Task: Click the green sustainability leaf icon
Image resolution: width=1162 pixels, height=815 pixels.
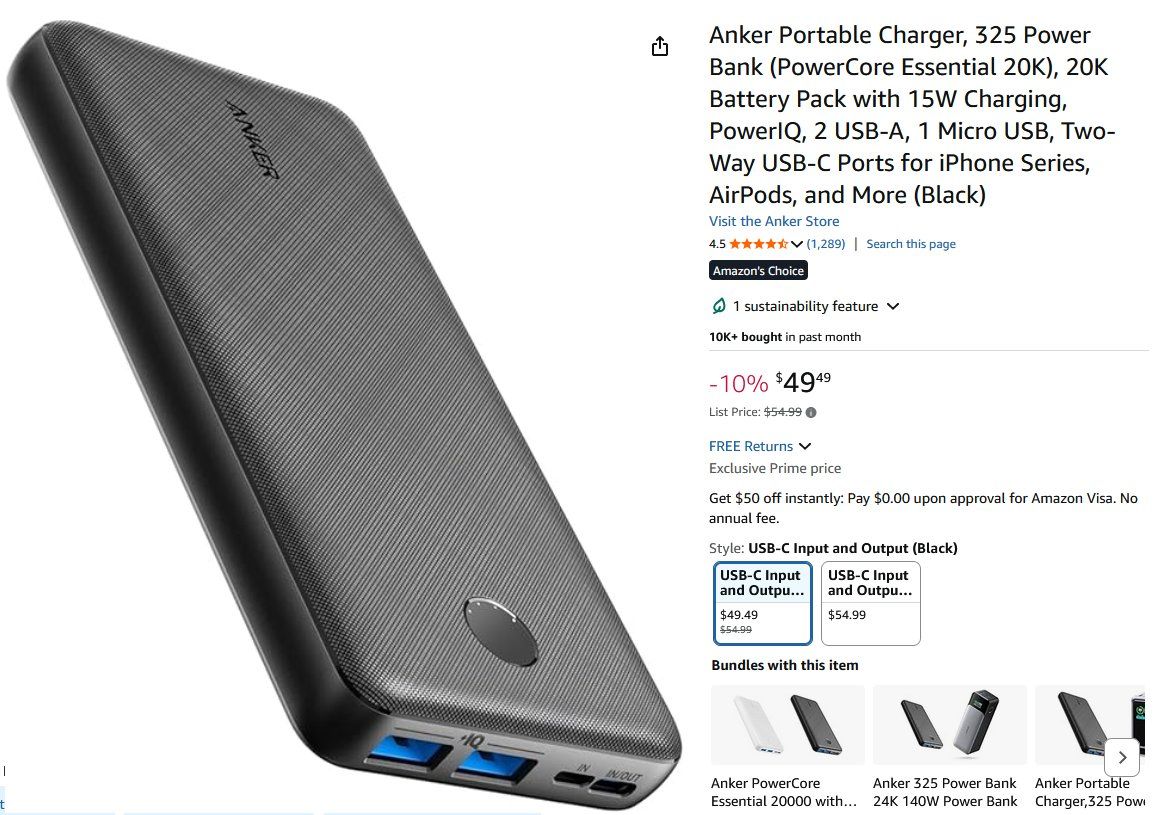Action: click(719, 306)
